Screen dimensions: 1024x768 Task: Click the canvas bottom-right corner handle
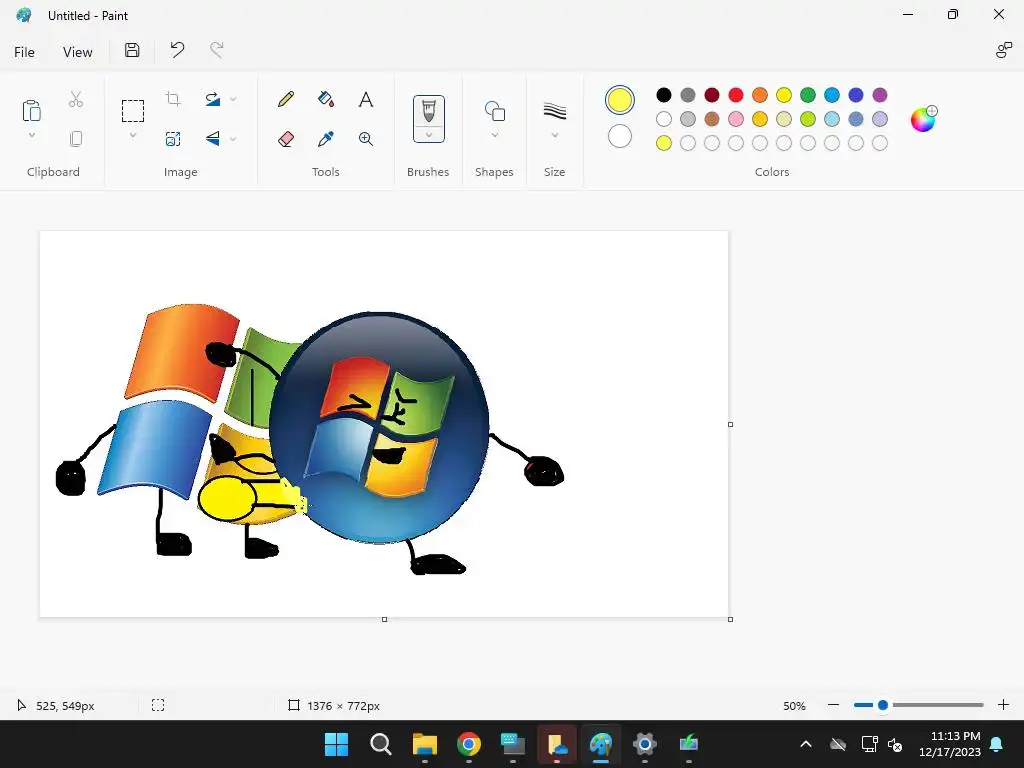(x=730, y=619)
